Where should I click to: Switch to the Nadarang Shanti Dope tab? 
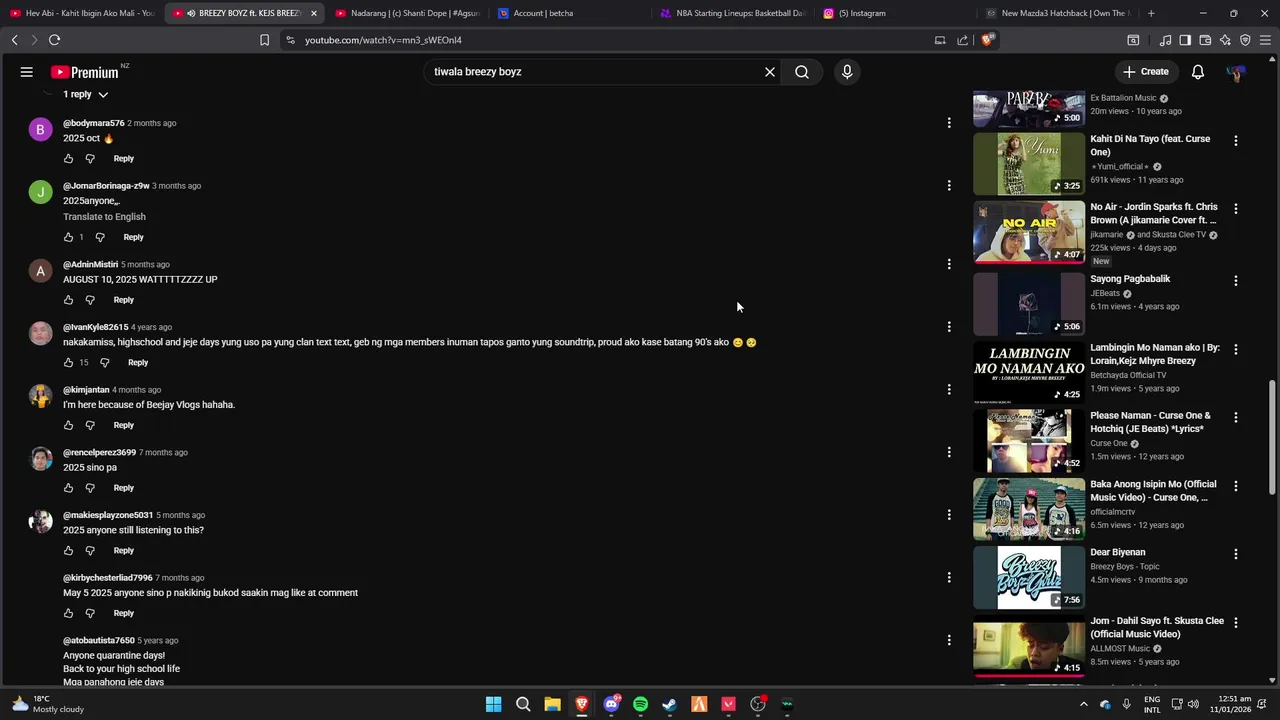click(408, 13)
